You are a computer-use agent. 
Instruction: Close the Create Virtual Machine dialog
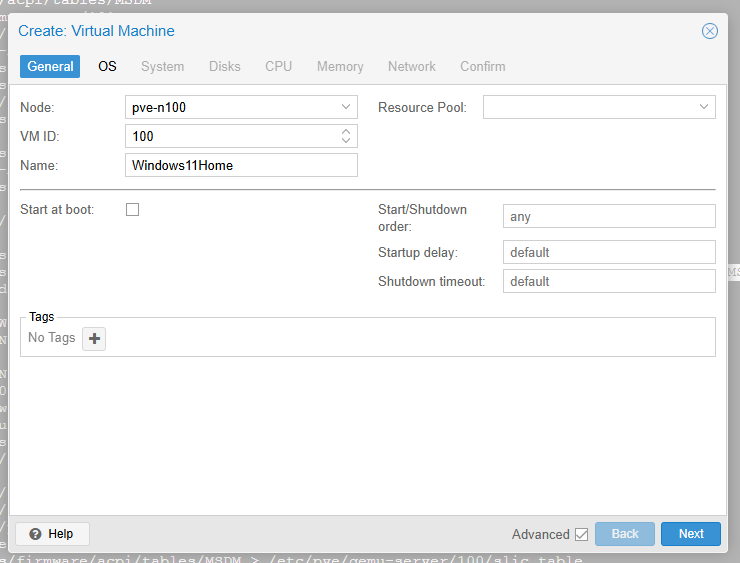tap(710, 31)
